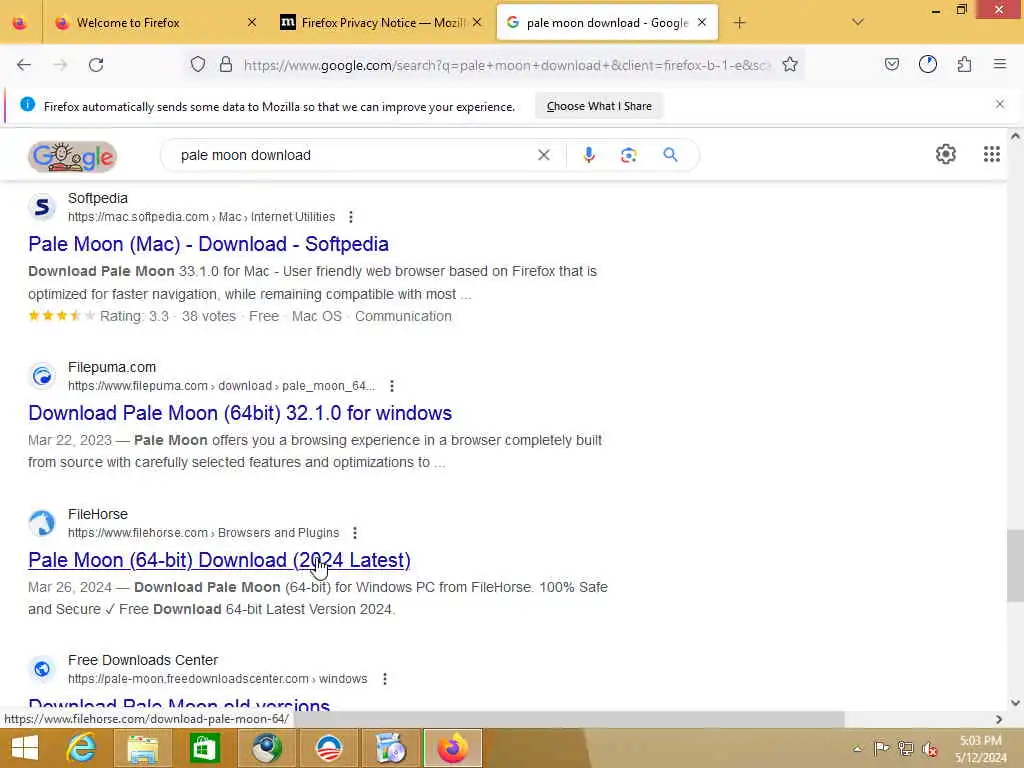Screen dimensions: 1024x768
Task: Open more options for Filepuma result
Action: [392, 386]
